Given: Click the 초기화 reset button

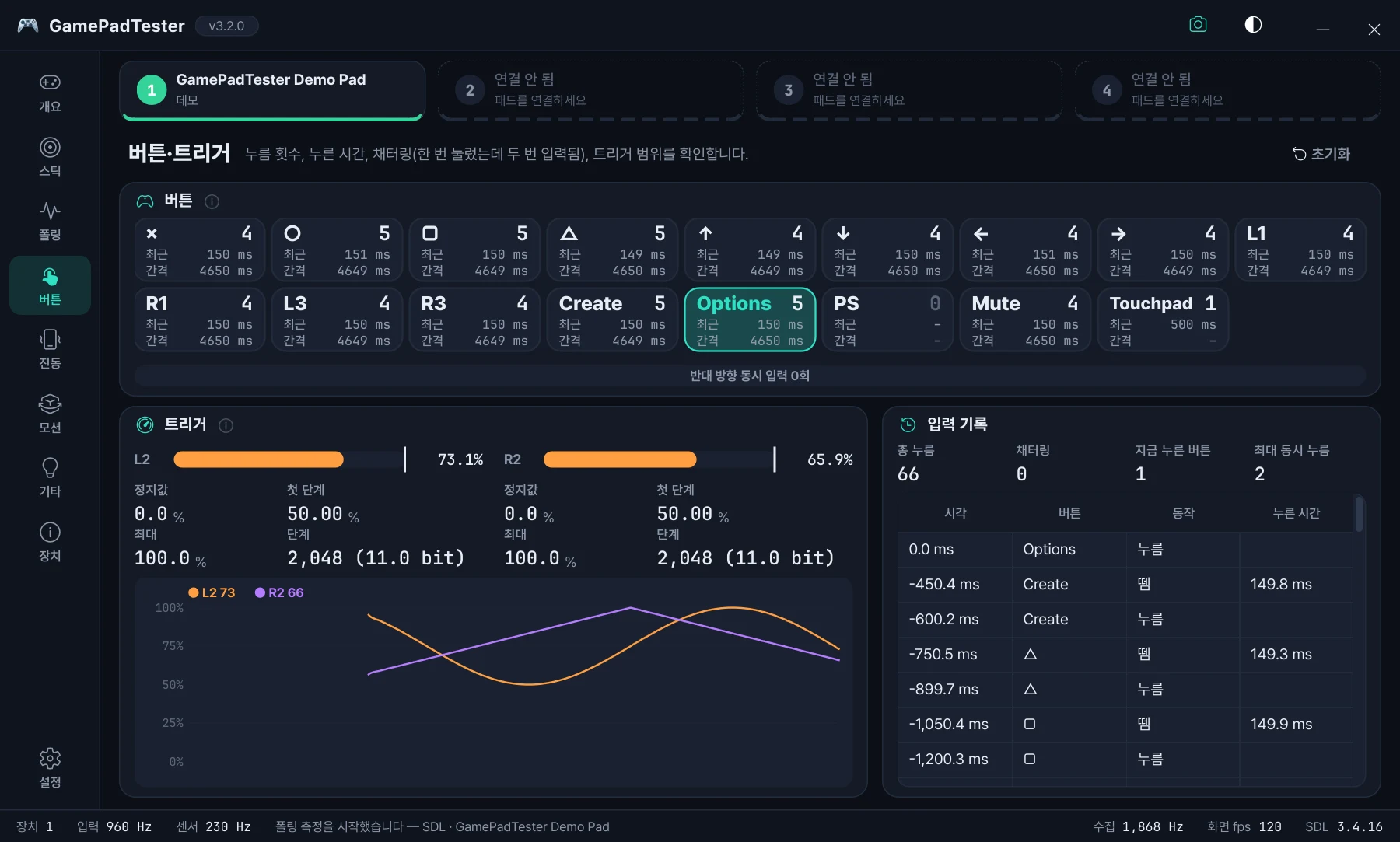Looking at the screenshot, I should tap(1321, 154).
